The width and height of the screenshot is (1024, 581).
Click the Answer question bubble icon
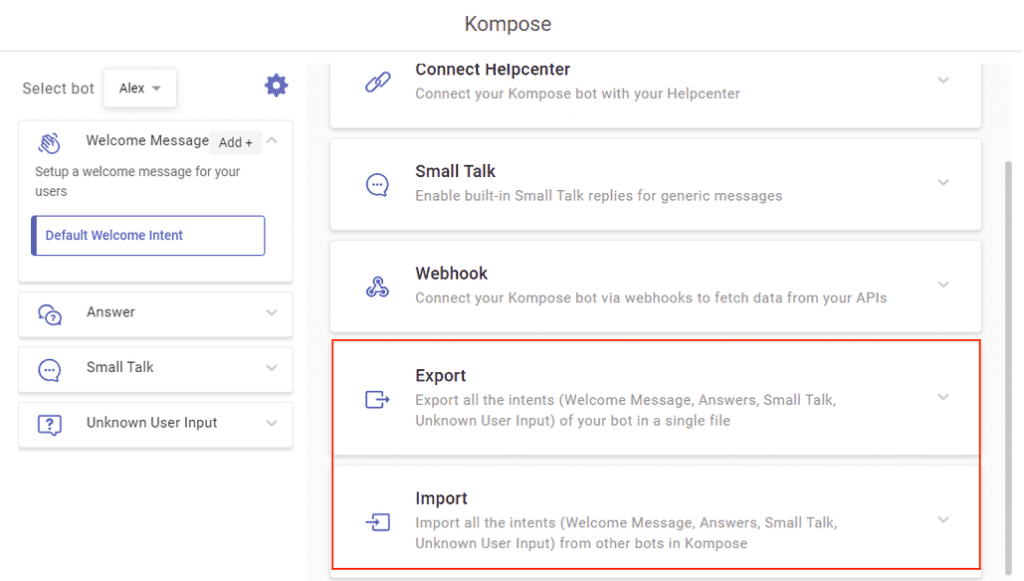click(50, 315)
